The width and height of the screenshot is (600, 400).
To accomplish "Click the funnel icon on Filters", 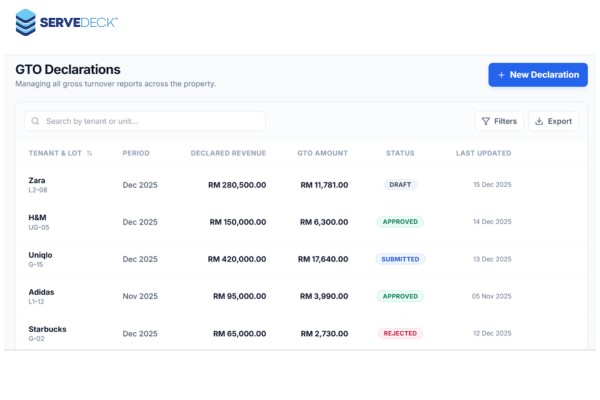I will tap(485, 121).
